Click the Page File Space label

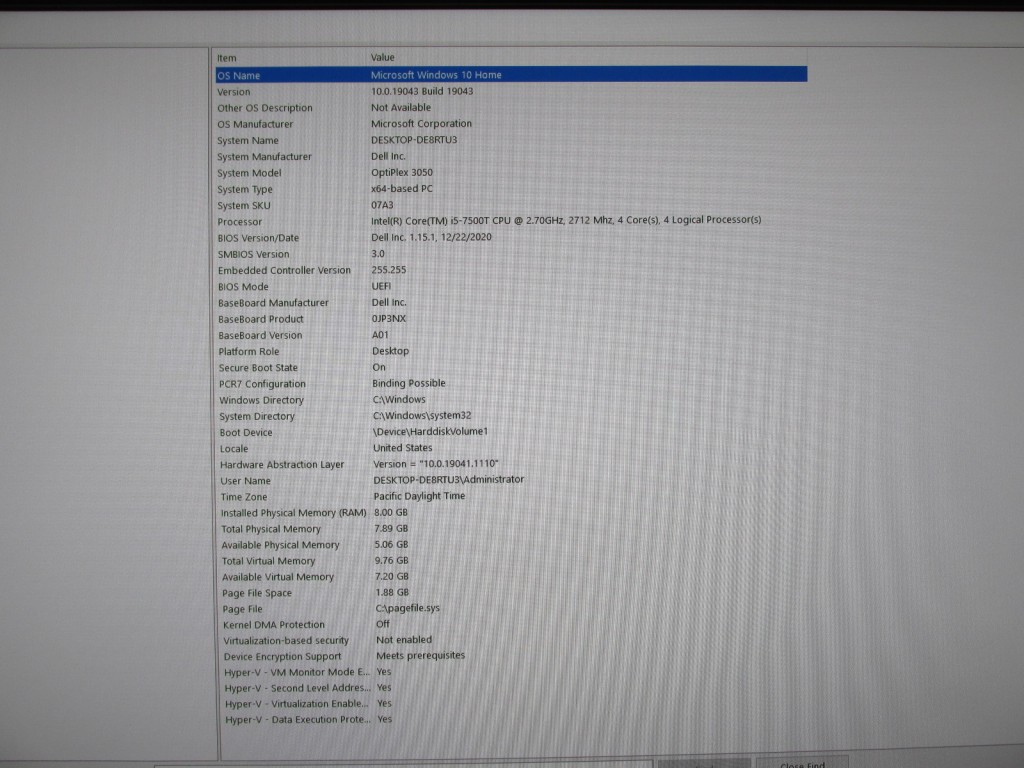pos(257,593)
